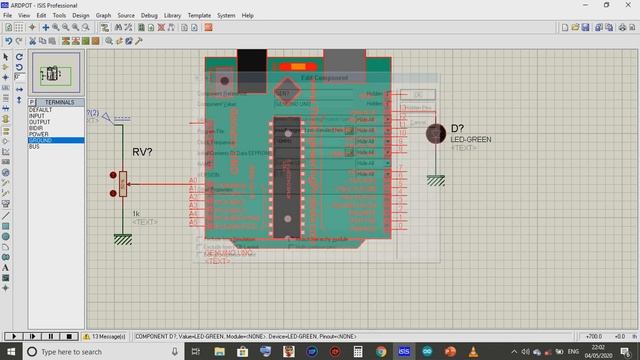Click the blue Center At Cursor plus icon
The image size is (640, 360).
pyautogui.click(x=46, y=27)
